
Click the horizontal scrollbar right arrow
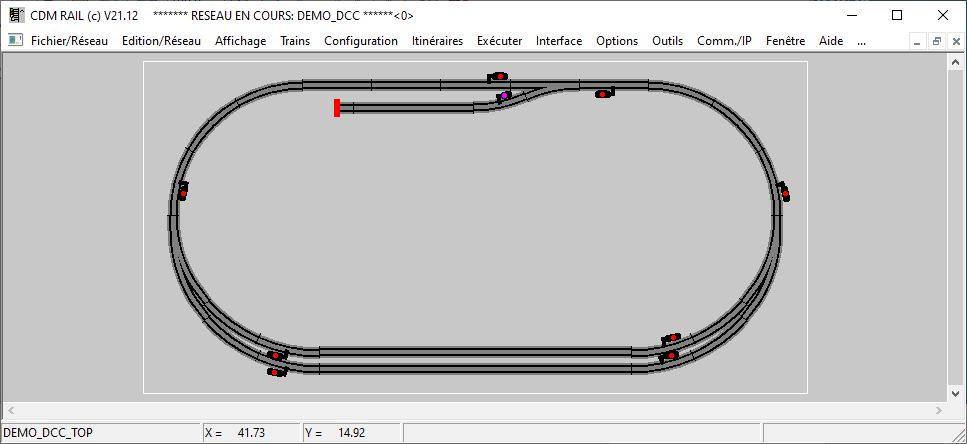[x=939, y=409]
